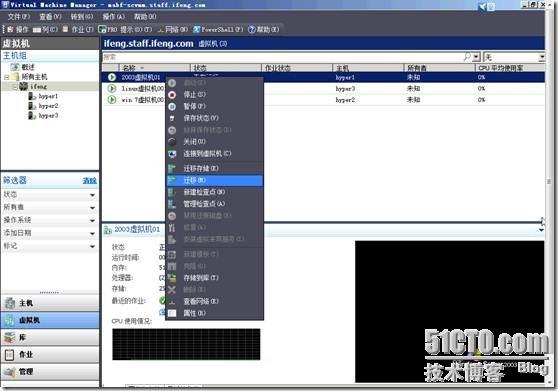Open the 文件 menu
The image size is (558, 391).
pos(19,16)
